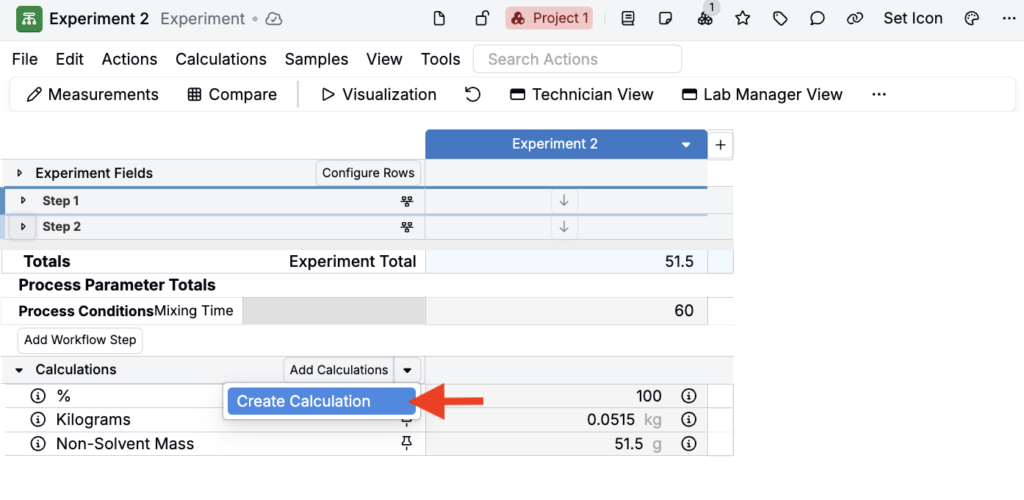Open the Calculations menu
Screen dimensions: 1024x500
[221, 59]
